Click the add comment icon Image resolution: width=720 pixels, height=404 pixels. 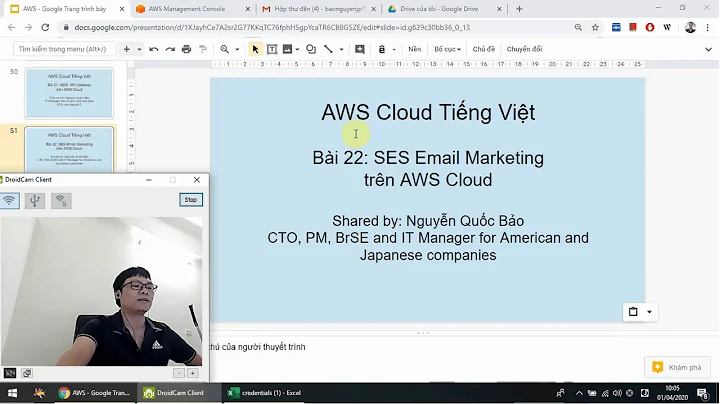360,49
